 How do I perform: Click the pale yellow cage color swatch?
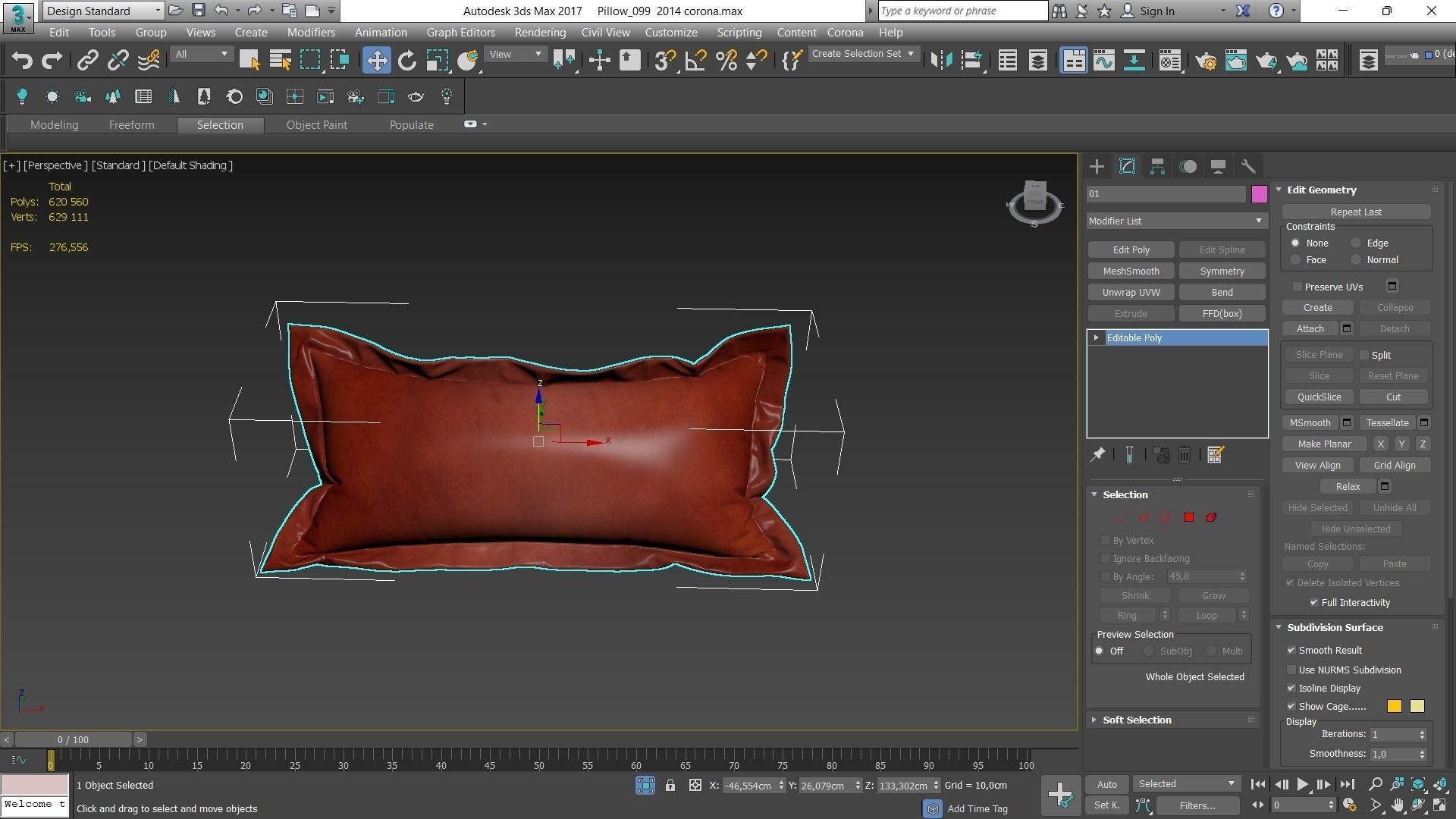click(x=1417, y=707)
